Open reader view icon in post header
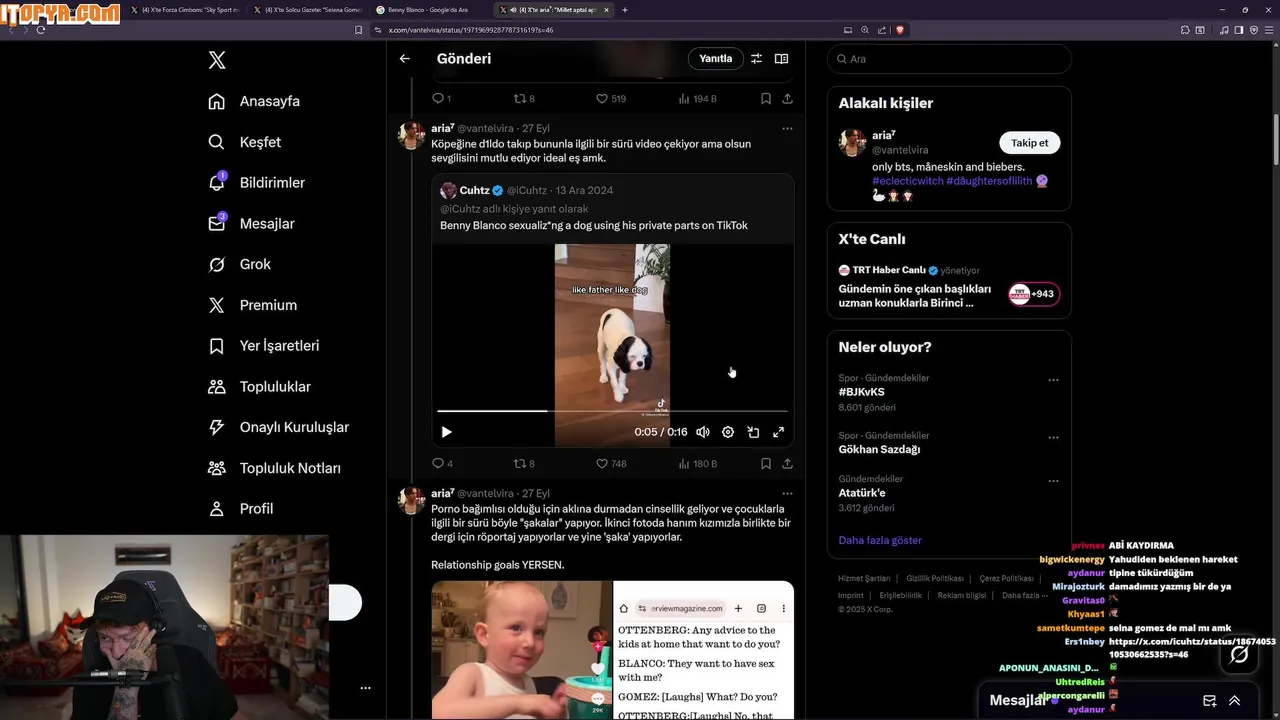 coord(782,59)
